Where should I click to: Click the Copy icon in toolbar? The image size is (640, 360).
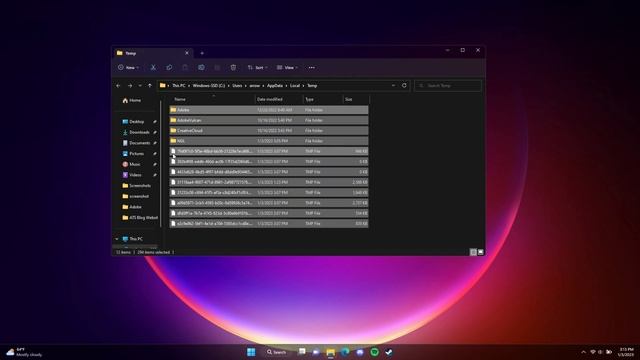pyautogui.click(x=169, y=67)
